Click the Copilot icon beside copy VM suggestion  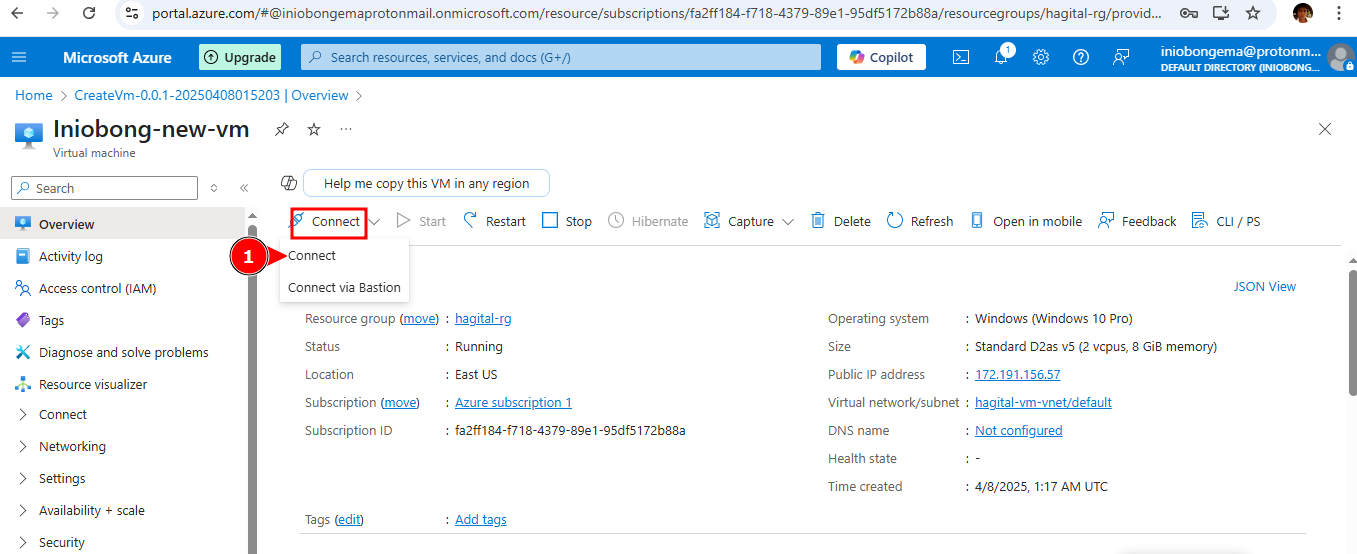tap(289, 183)
